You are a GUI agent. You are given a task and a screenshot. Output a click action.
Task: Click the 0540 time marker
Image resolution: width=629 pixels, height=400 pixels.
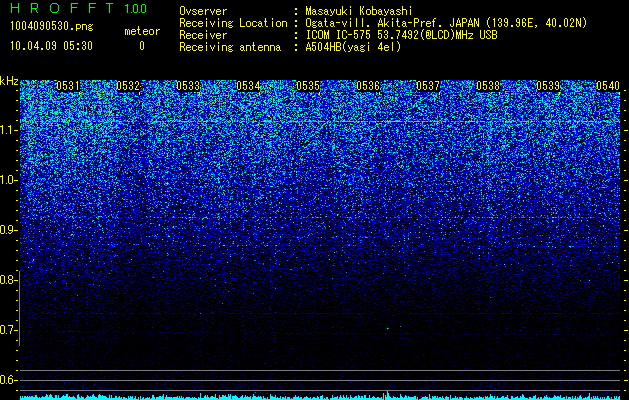click(x=608, y=86)
